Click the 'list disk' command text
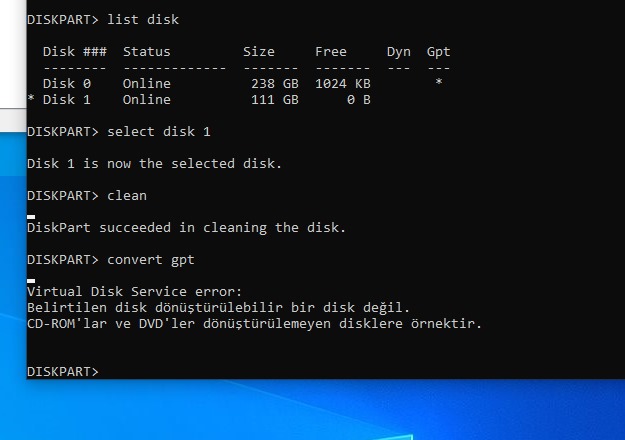Screen dimensions: 625x440 143,20
